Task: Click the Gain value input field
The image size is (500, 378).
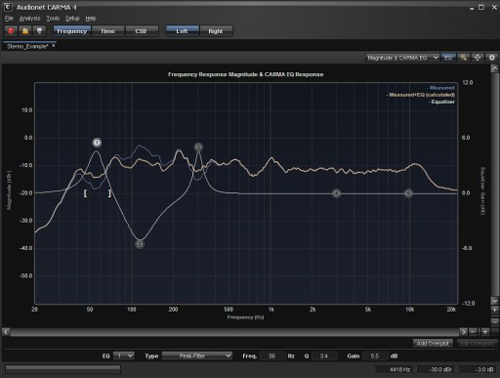Action: 375,356
